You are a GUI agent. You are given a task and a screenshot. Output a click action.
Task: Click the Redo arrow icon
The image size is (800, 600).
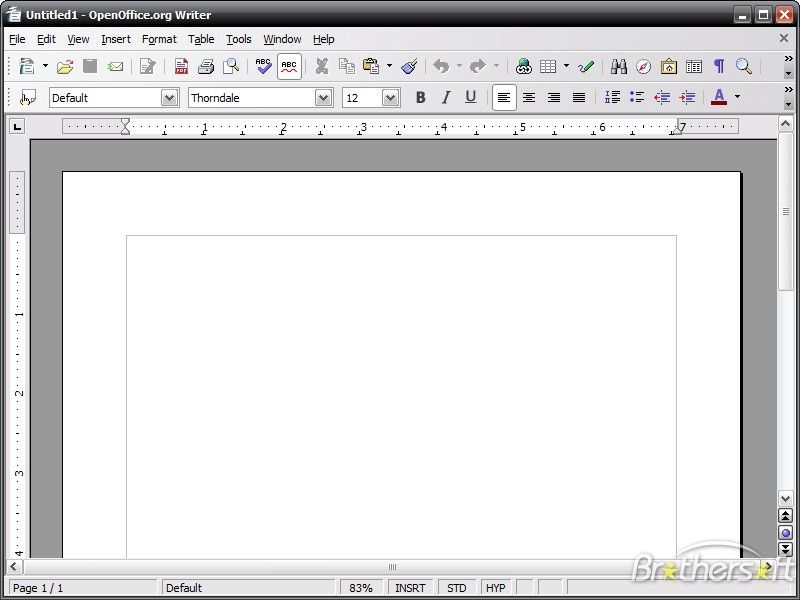478,66
